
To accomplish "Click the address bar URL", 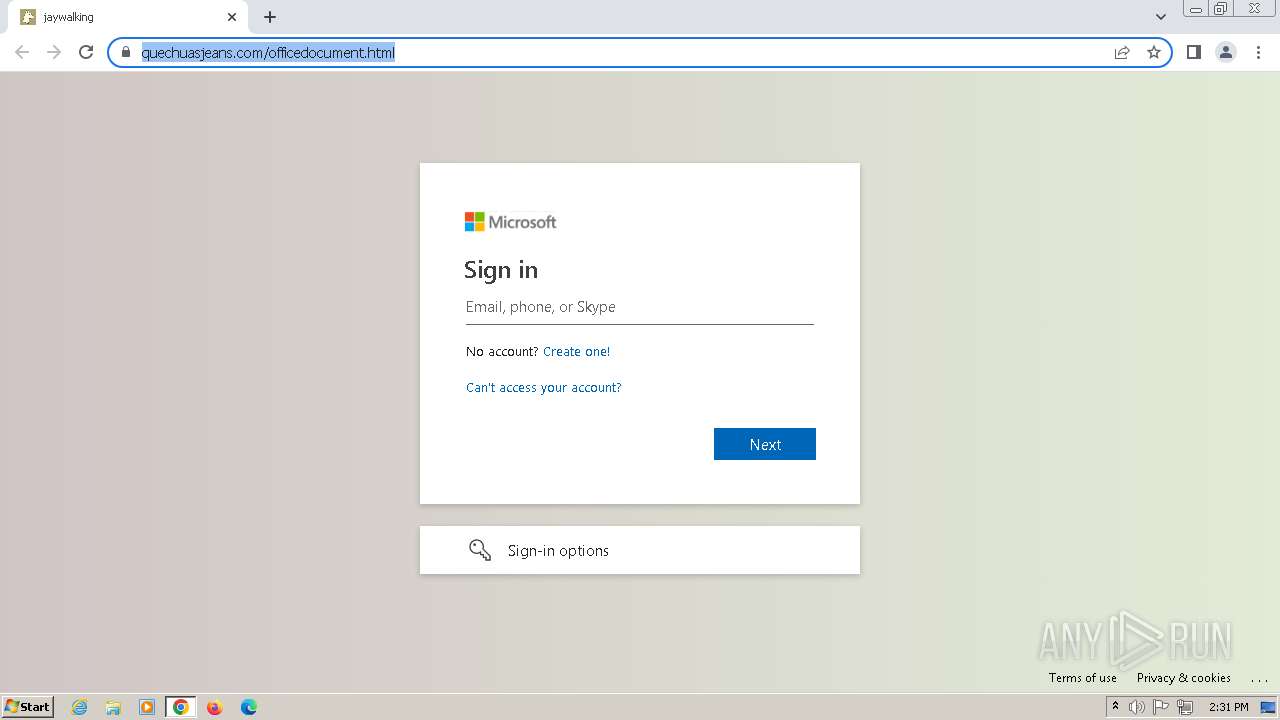I will pos(268,52).
